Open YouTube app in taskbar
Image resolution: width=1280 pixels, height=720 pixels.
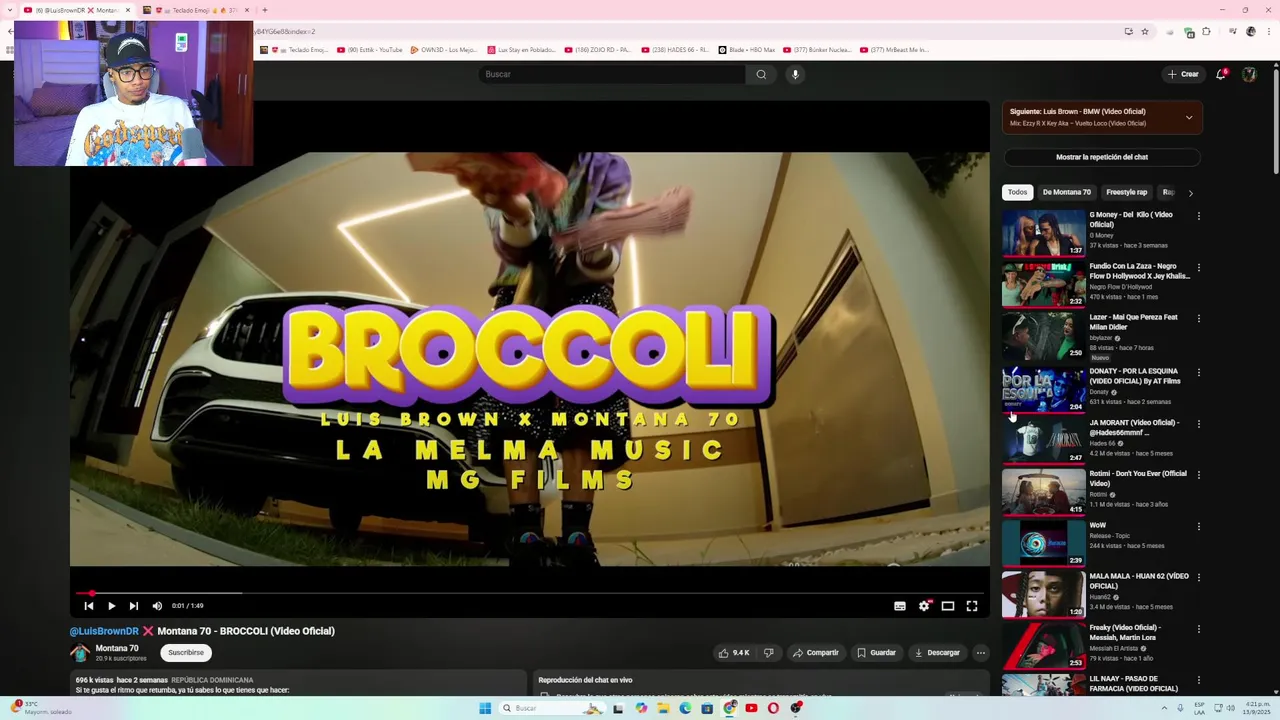(x=751, y=708)
